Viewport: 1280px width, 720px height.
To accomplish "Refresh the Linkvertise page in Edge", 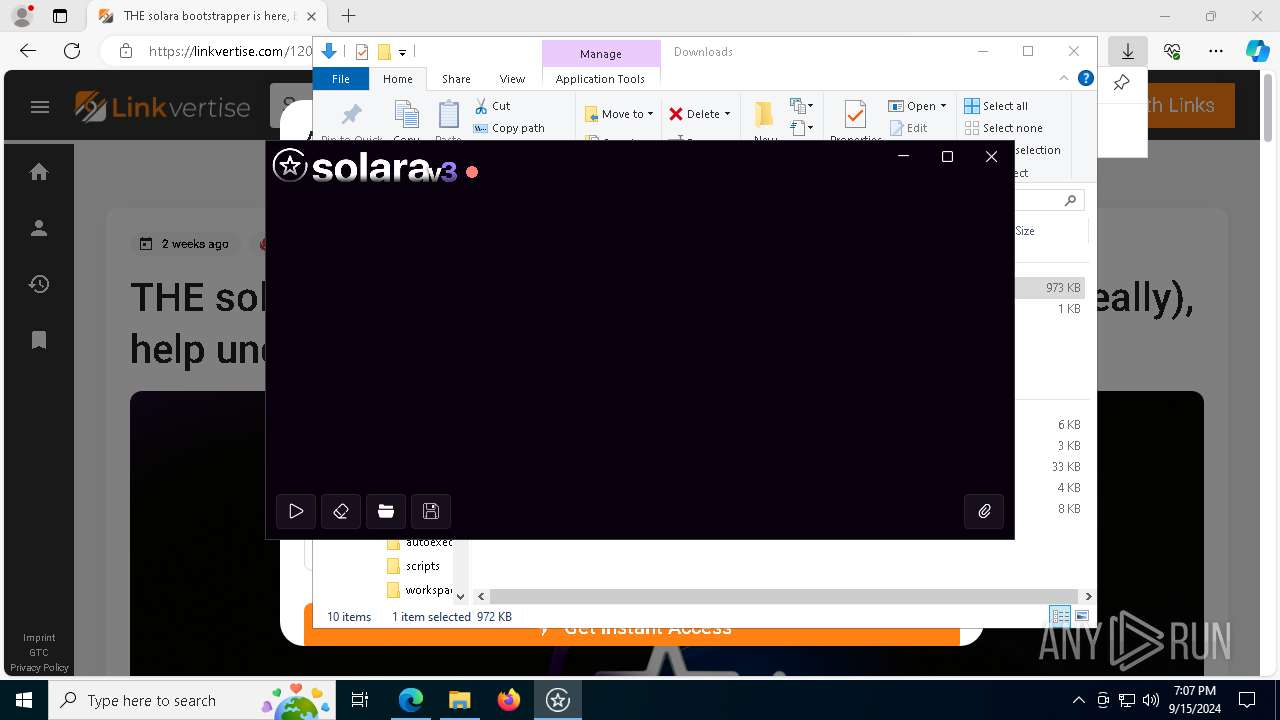I will pyautogui.click(x=72, y=51).
